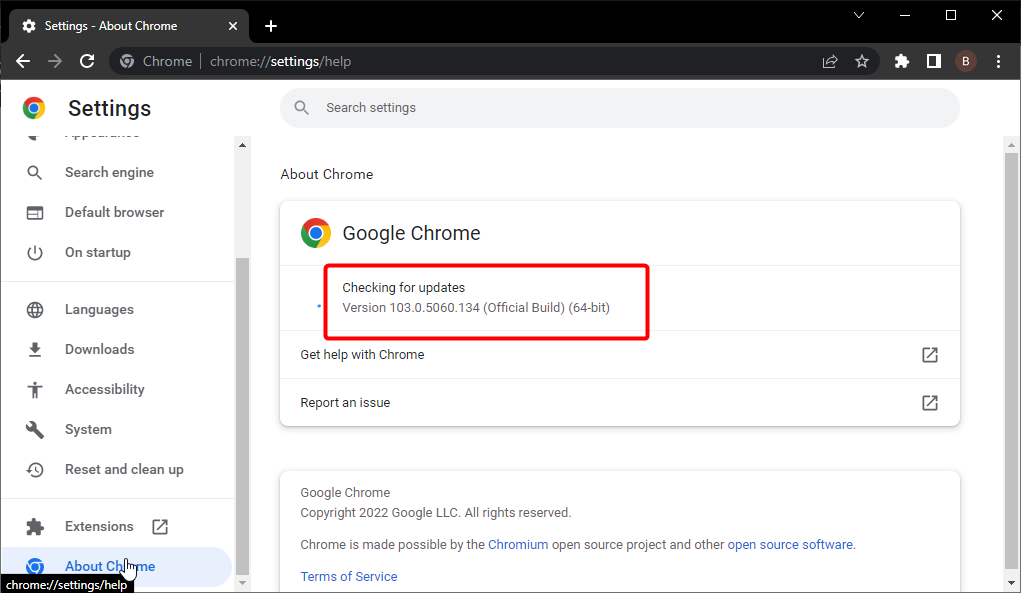Click the Downloads arrow icon
This screenshot has height=593, width=1021.
click(x=35, y=350)
